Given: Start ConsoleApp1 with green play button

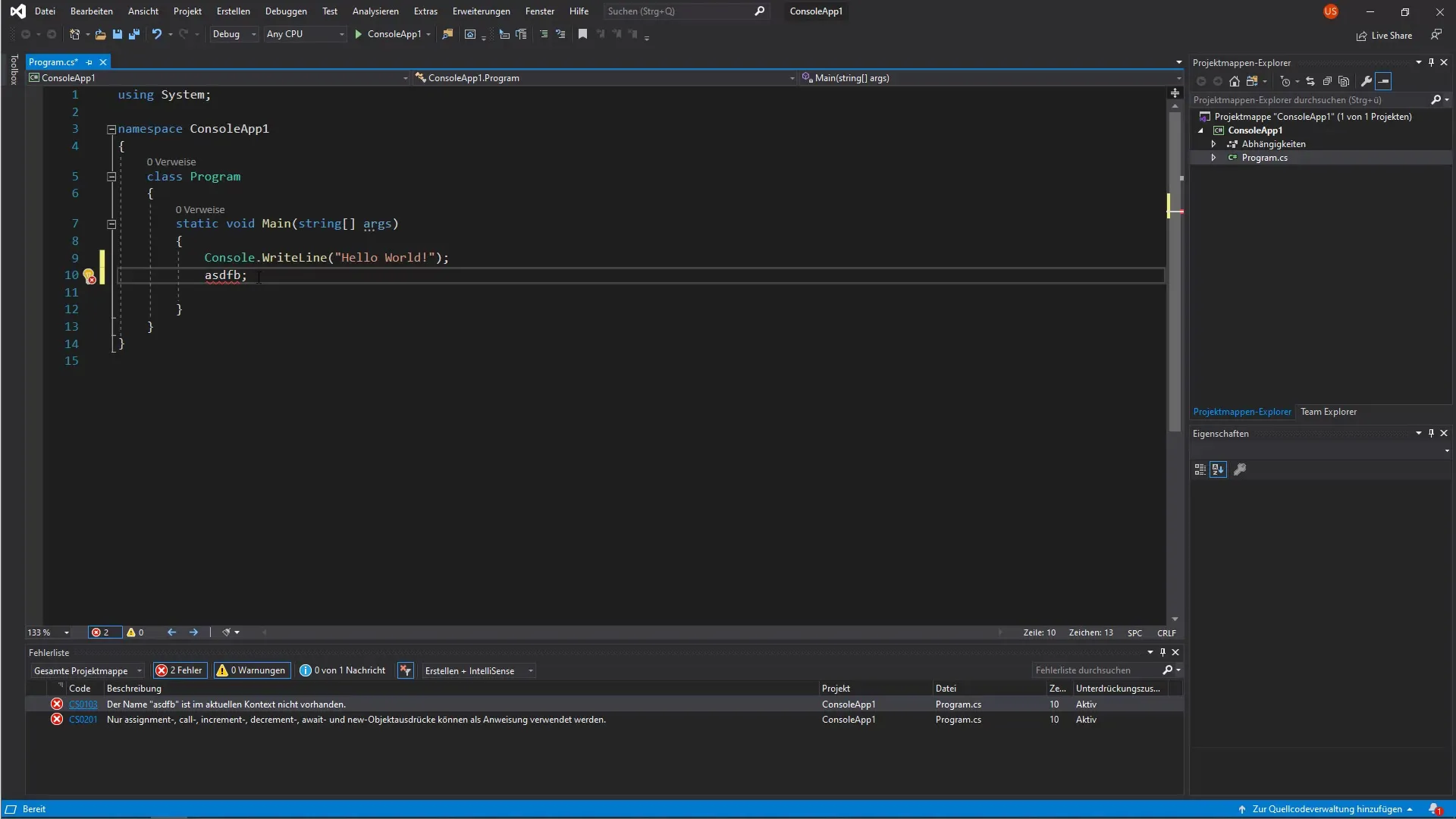Looking at the screenshot, I should tap(359, 34).
